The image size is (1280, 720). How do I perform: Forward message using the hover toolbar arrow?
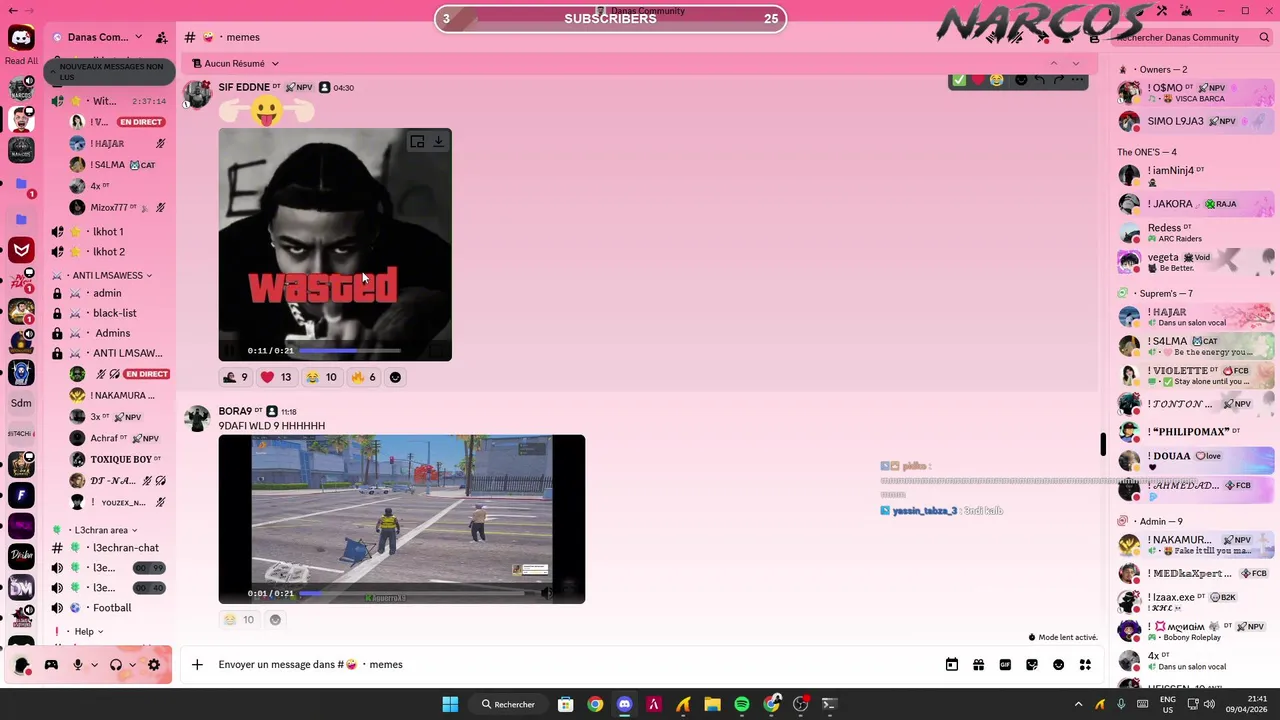(1059, 80)
